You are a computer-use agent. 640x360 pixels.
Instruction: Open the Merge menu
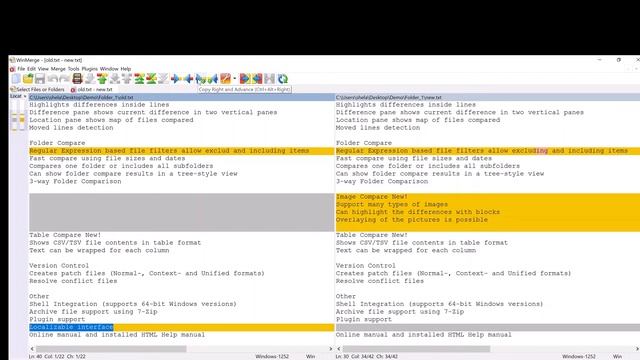coord(58,69)
